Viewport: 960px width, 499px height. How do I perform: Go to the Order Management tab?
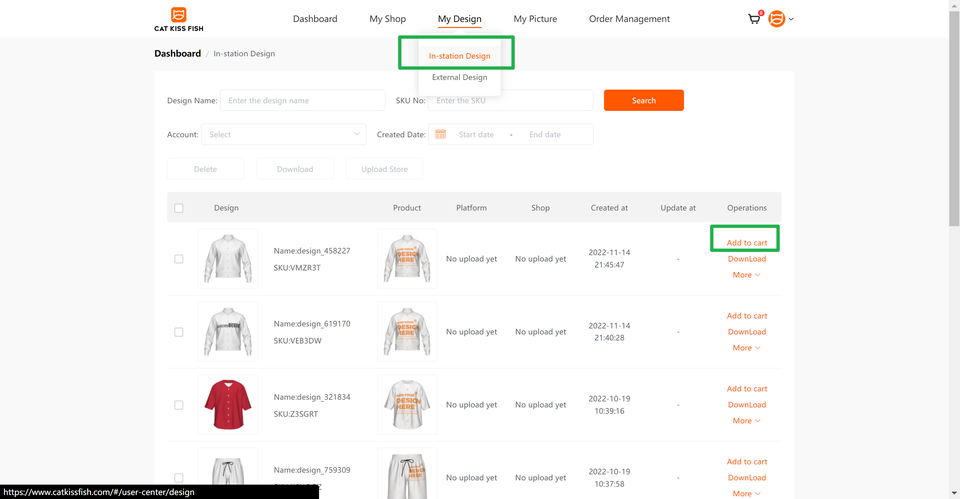pyautogui.click(x=629, y=19)
